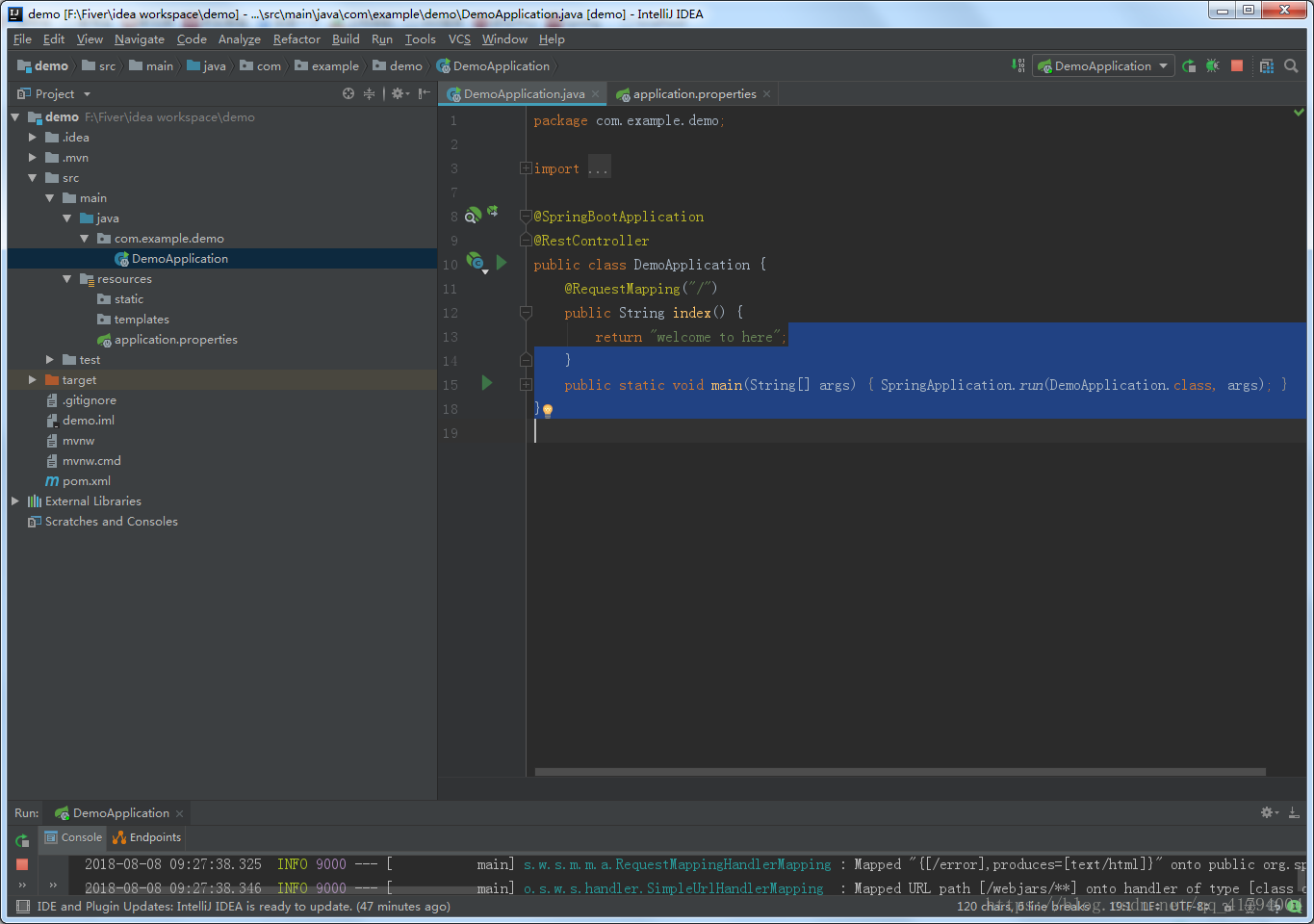Open Search Everywhere magnifier
Viewport: 1314px width, 924px height.
(x=1293, y=65)
